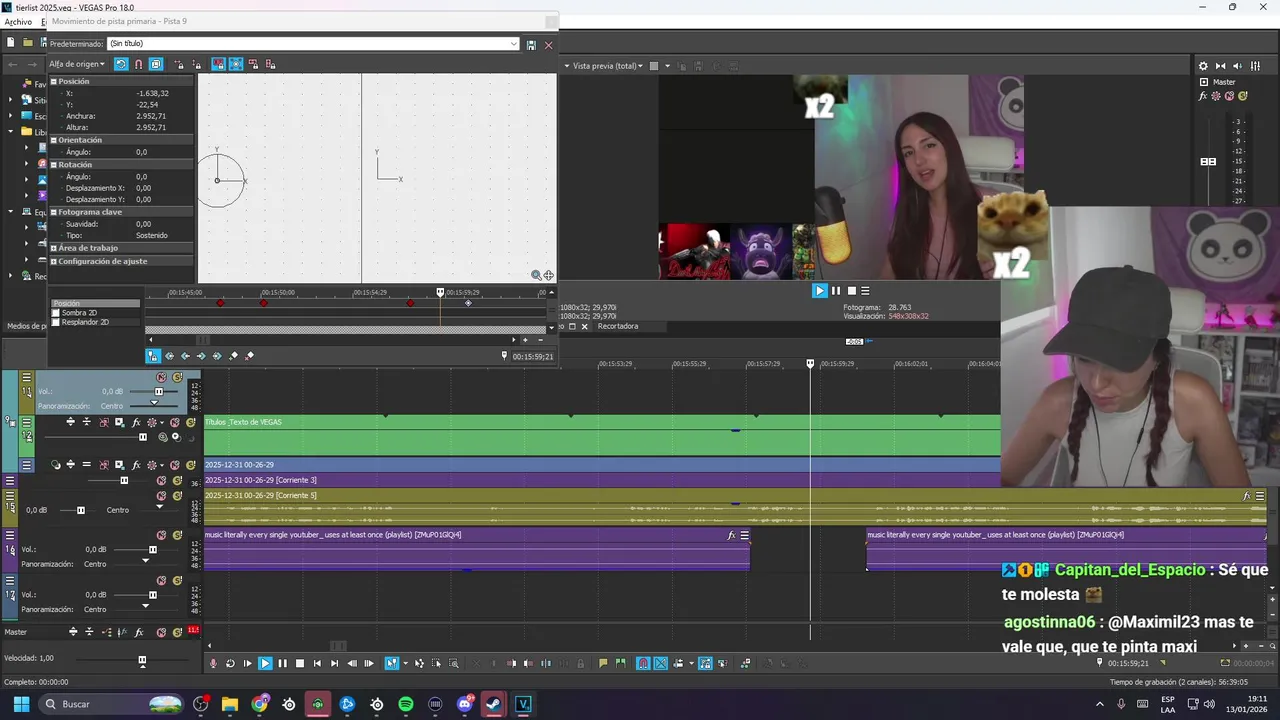Open Steam from the taskbar

494,704
